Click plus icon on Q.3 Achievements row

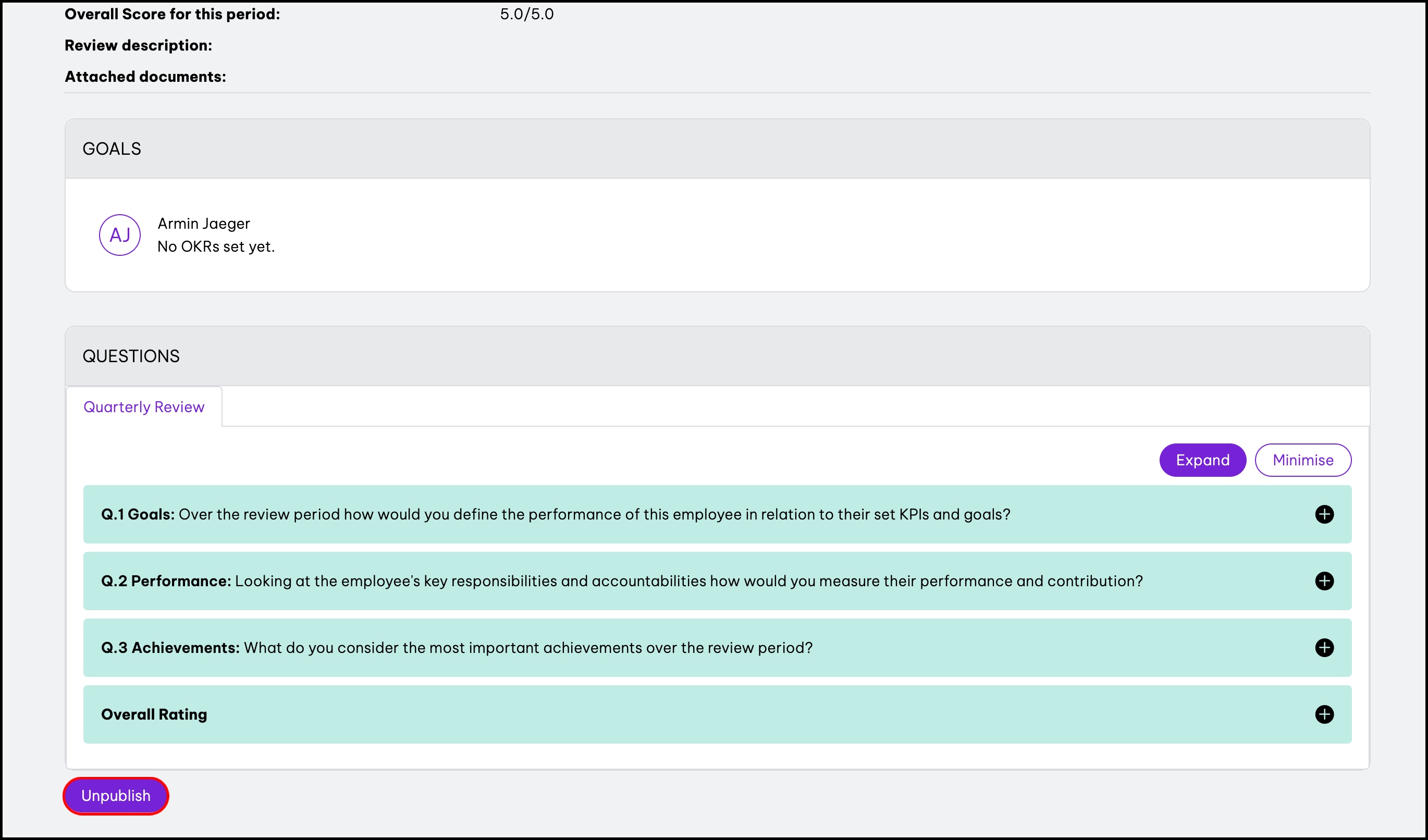click(x=1324, y=647)
